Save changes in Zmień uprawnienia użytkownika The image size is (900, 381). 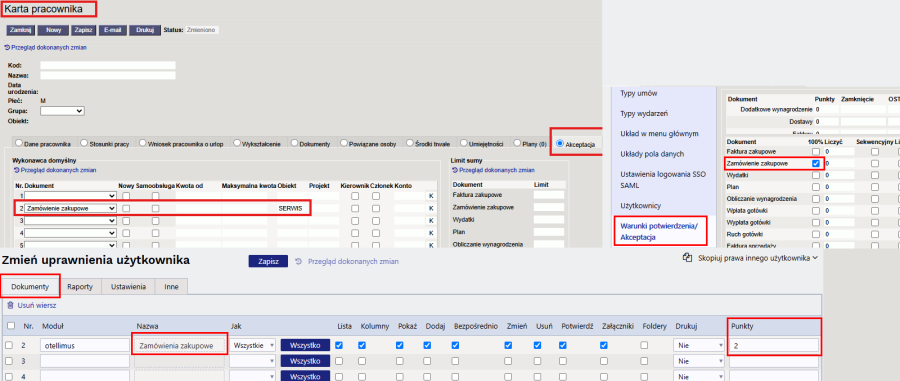[x=268, y=261]
